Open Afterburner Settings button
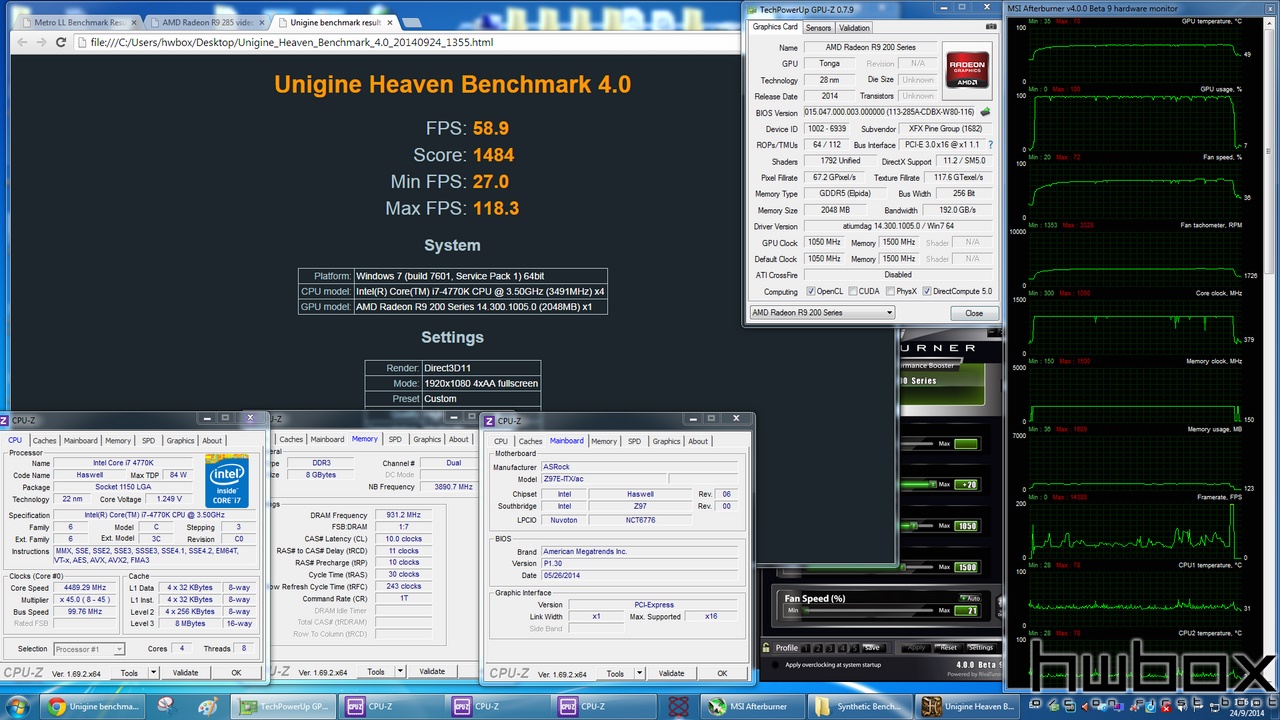The width and height of the screenshot is (1280, 720). point(981,647)
